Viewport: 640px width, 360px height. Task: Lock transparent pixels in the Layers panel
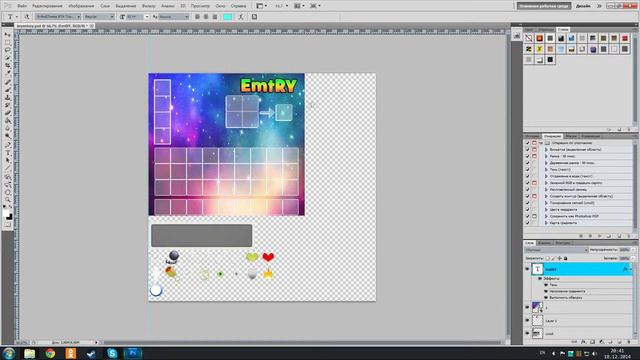(548, 258)
